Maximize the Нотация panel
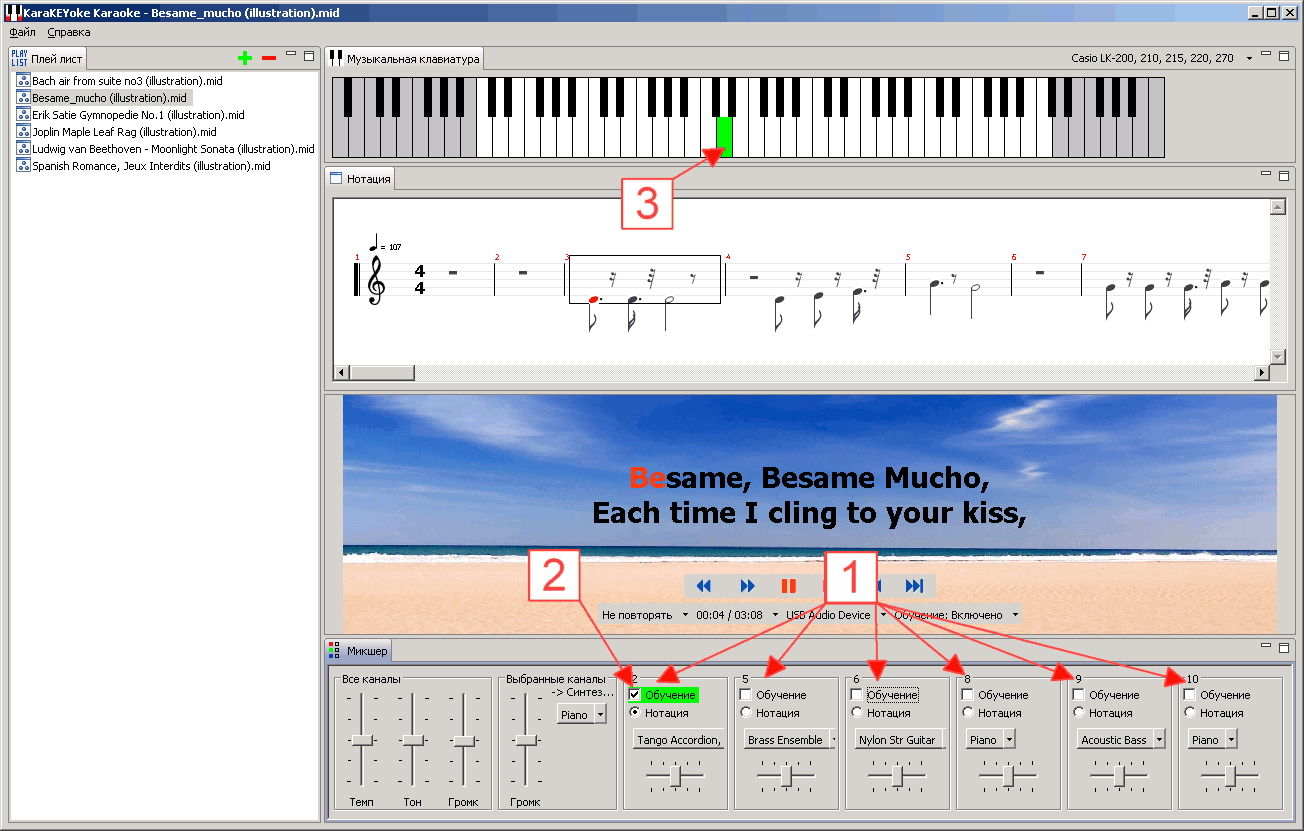 click(x=1283, y=176)
